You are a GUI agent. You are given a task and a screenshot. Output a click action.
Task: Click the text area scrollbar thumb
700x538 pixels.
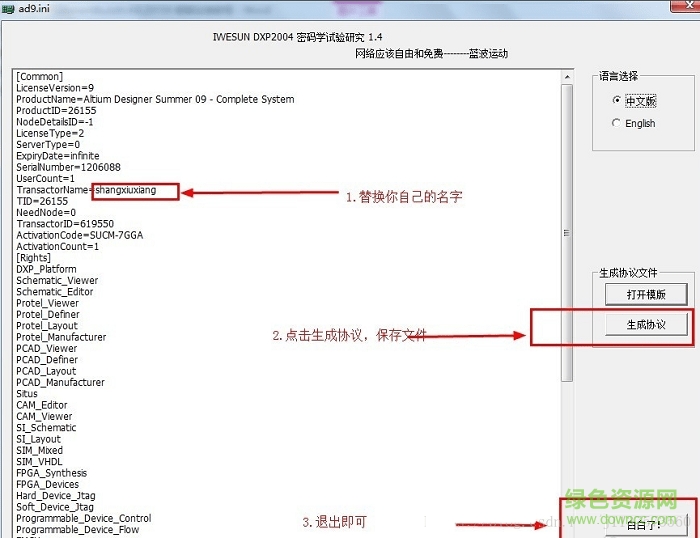pyautogui.click(x=567, y=232)
